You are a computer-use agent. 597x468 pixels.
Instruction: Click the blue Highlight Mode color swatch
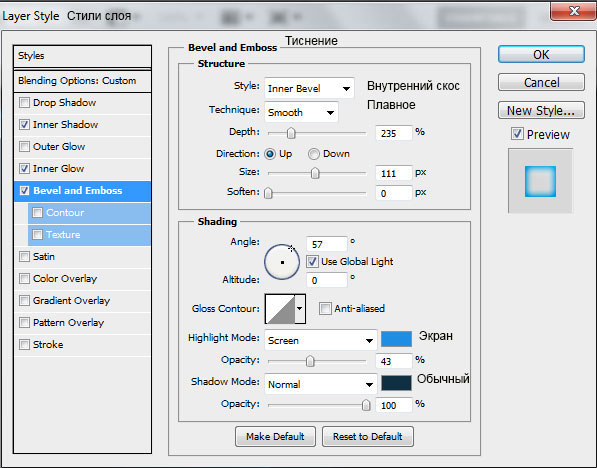396,339
